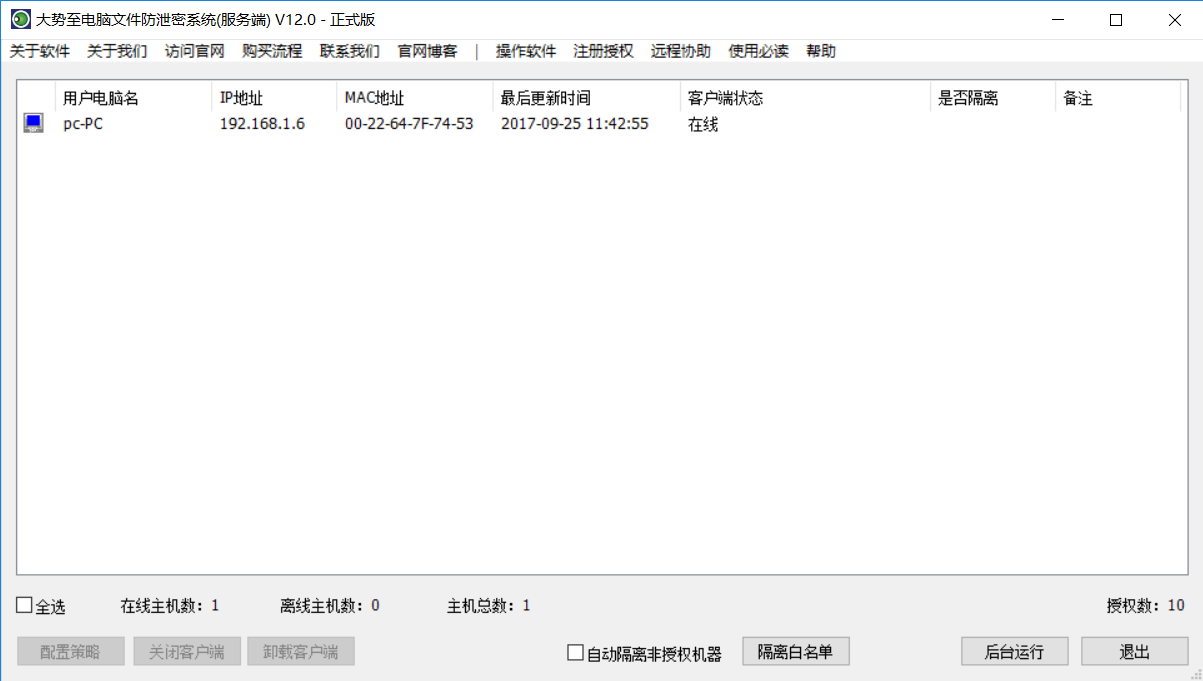
Task: Select 访问官网 in the menu bar
Action: click(x=194, y=51)
